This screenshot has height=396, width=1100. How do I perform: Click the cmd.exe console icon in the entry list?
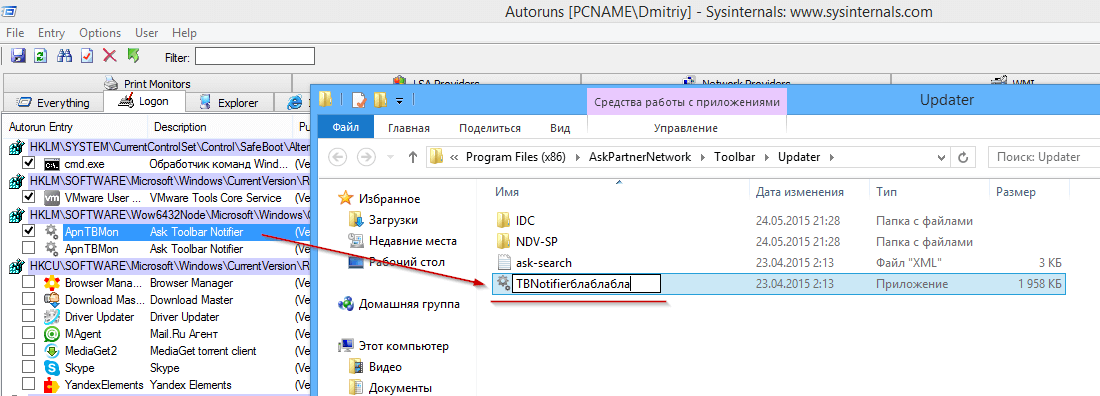(x=51, y=164)
